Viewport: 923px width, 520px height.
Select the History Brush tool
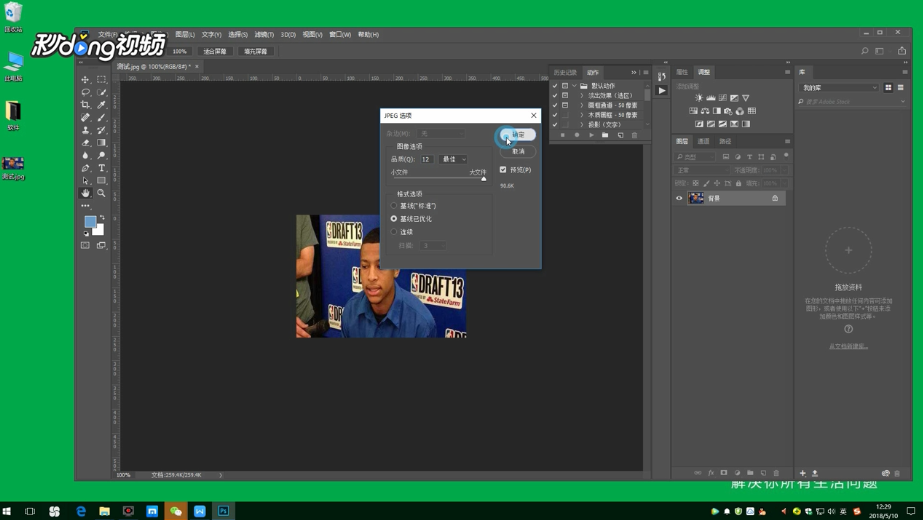[101, 130]
